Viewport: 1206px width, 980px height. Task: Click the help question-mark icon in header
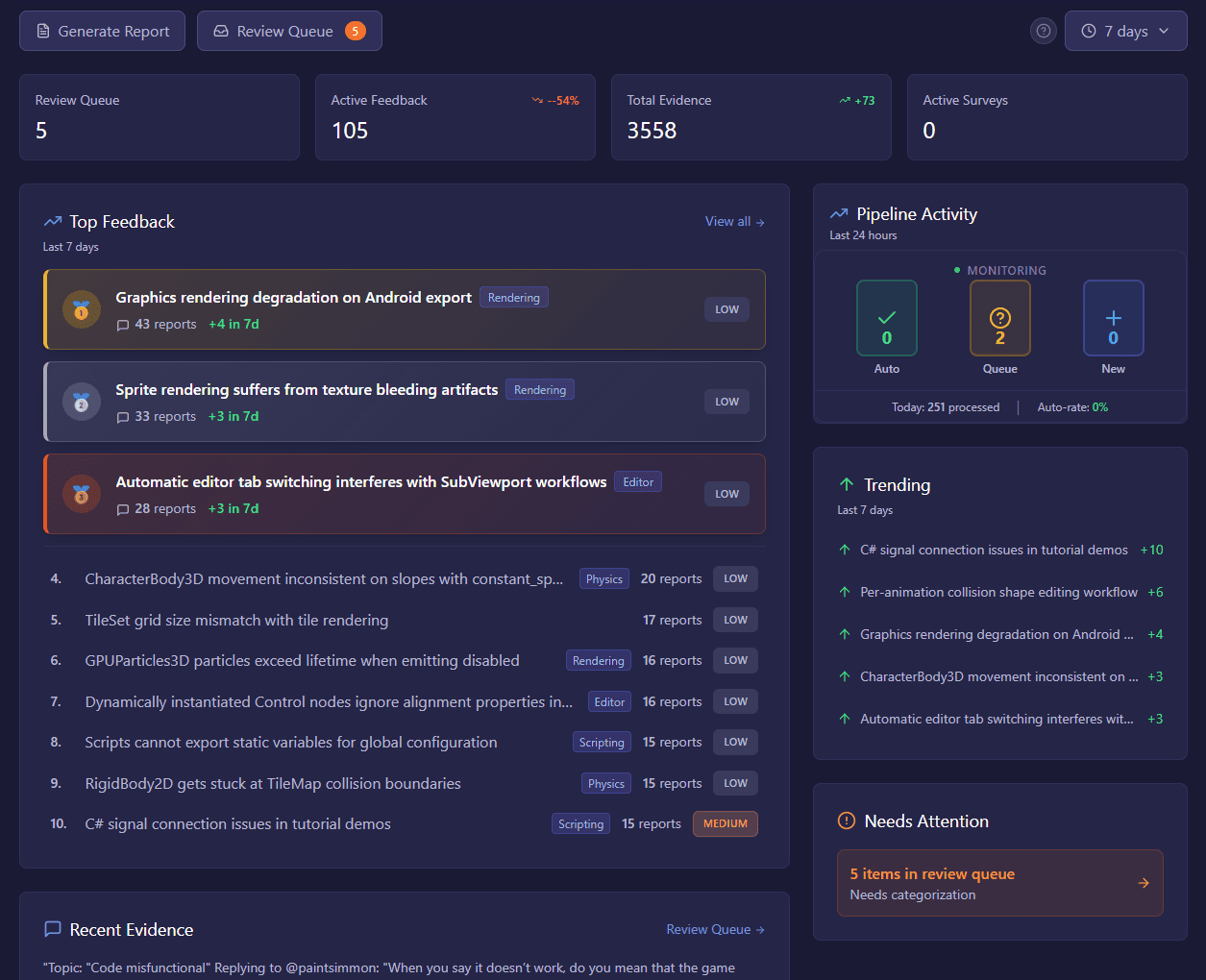coord(1043,31)
